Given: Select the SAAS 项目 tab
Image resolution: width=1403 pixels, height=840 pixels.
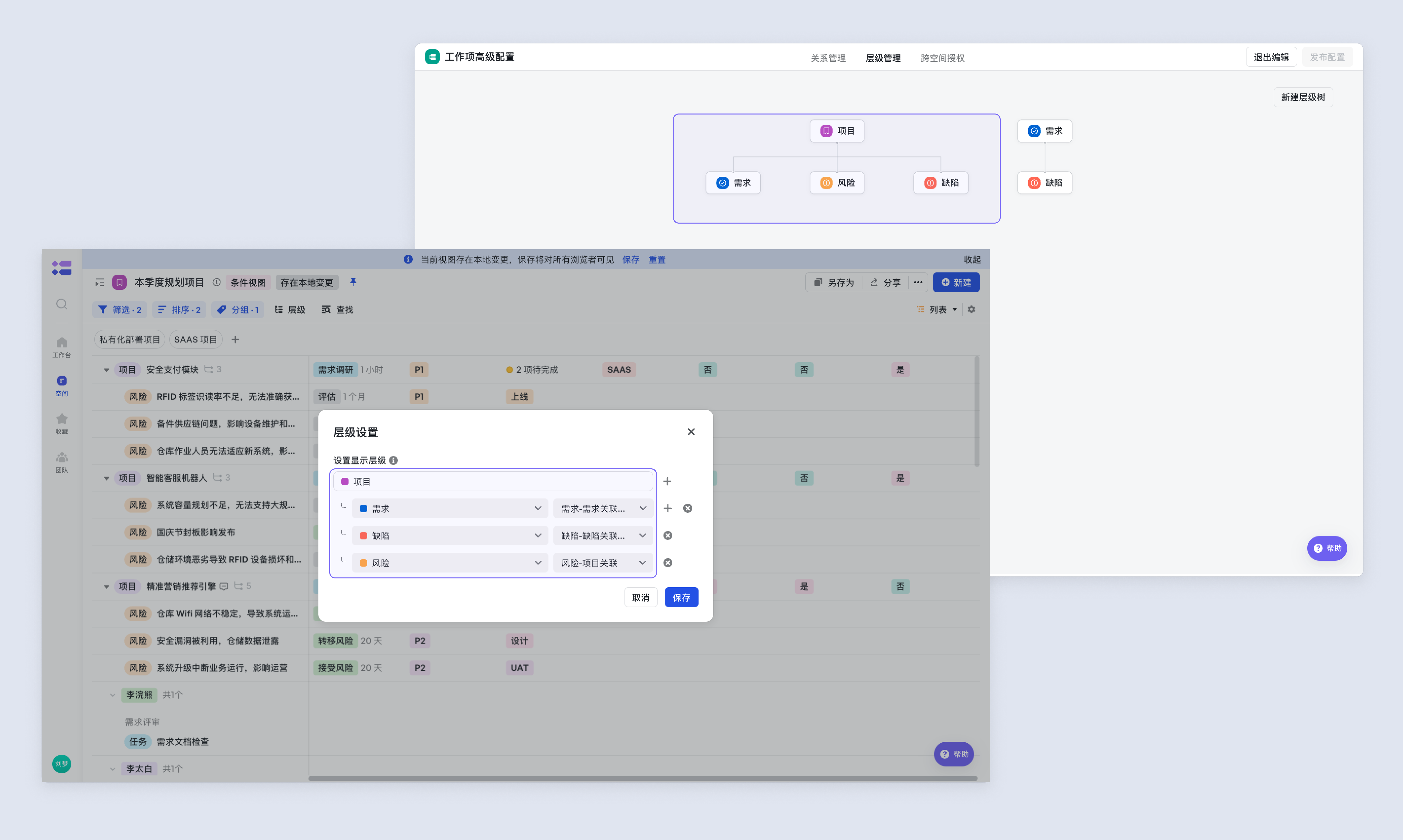Looking at the screenshot, I should tap(196, 340).
